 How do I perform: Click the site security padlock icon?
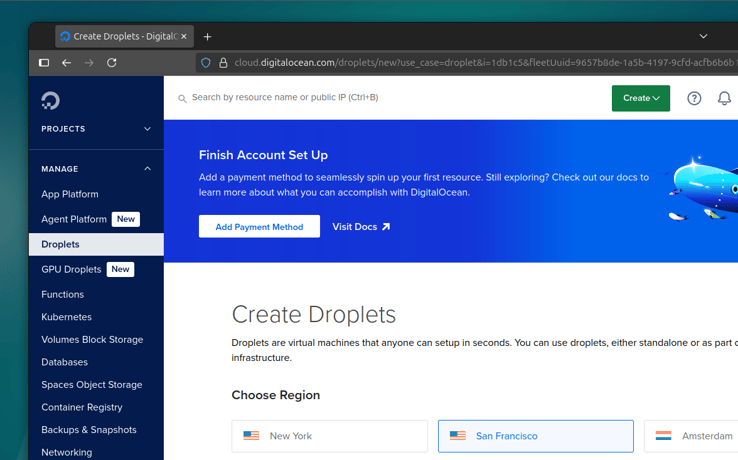pyautogui.click(x=224, y=63)
